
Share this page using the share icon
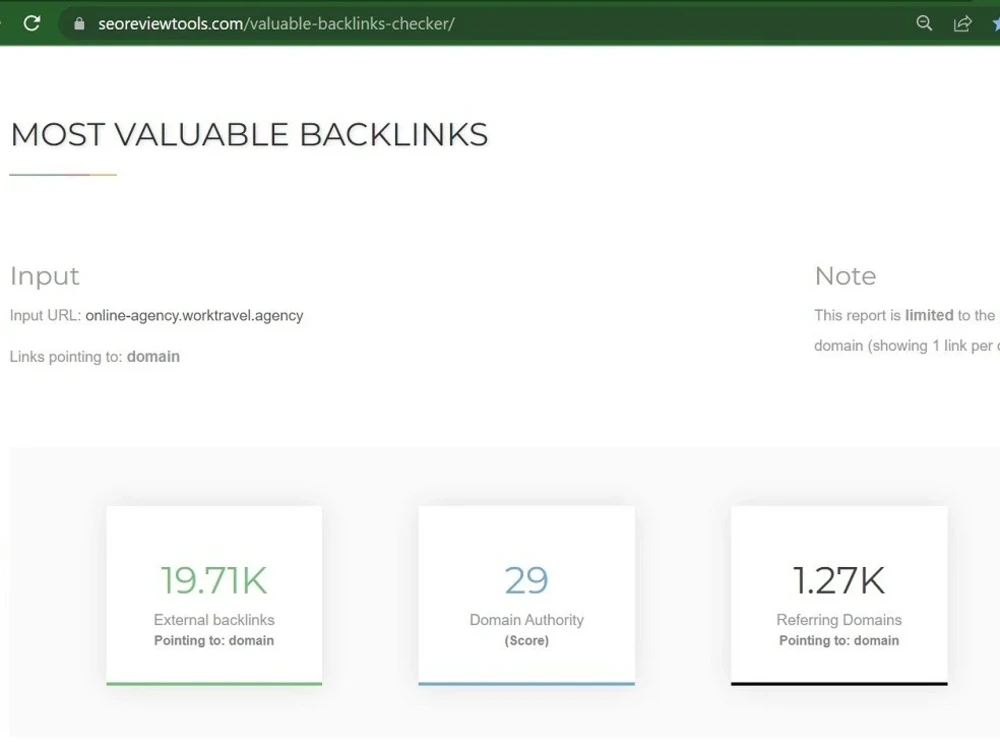tap(962, 24)
